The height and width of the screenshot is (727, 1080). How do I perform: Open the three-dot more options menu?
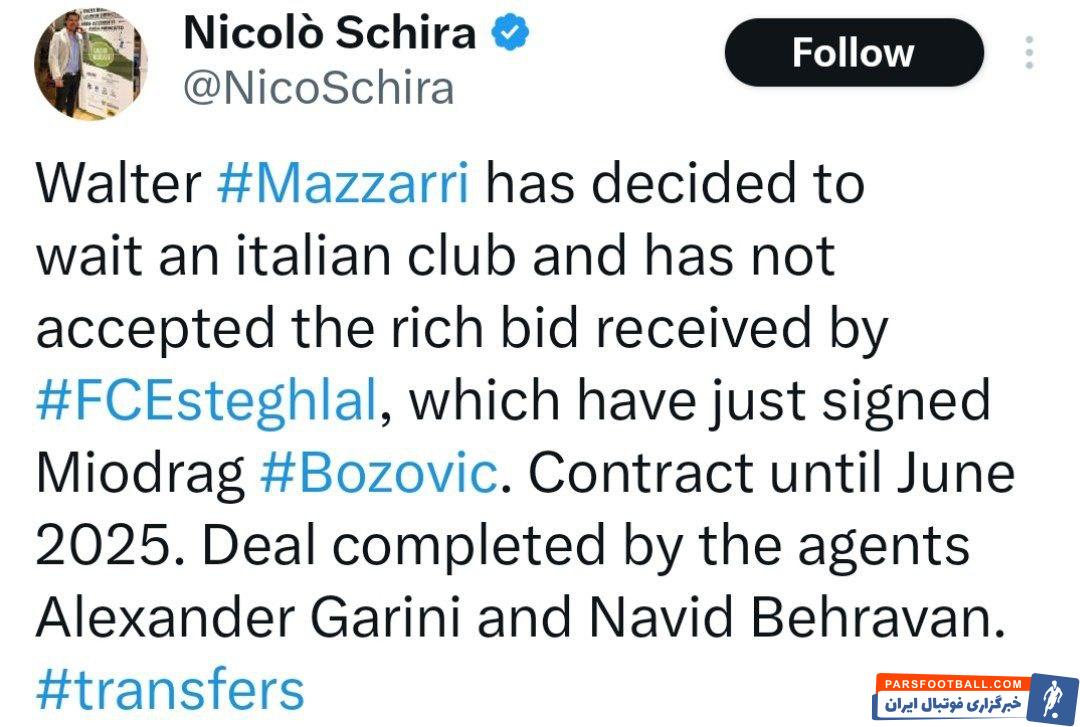(1029, 52)
